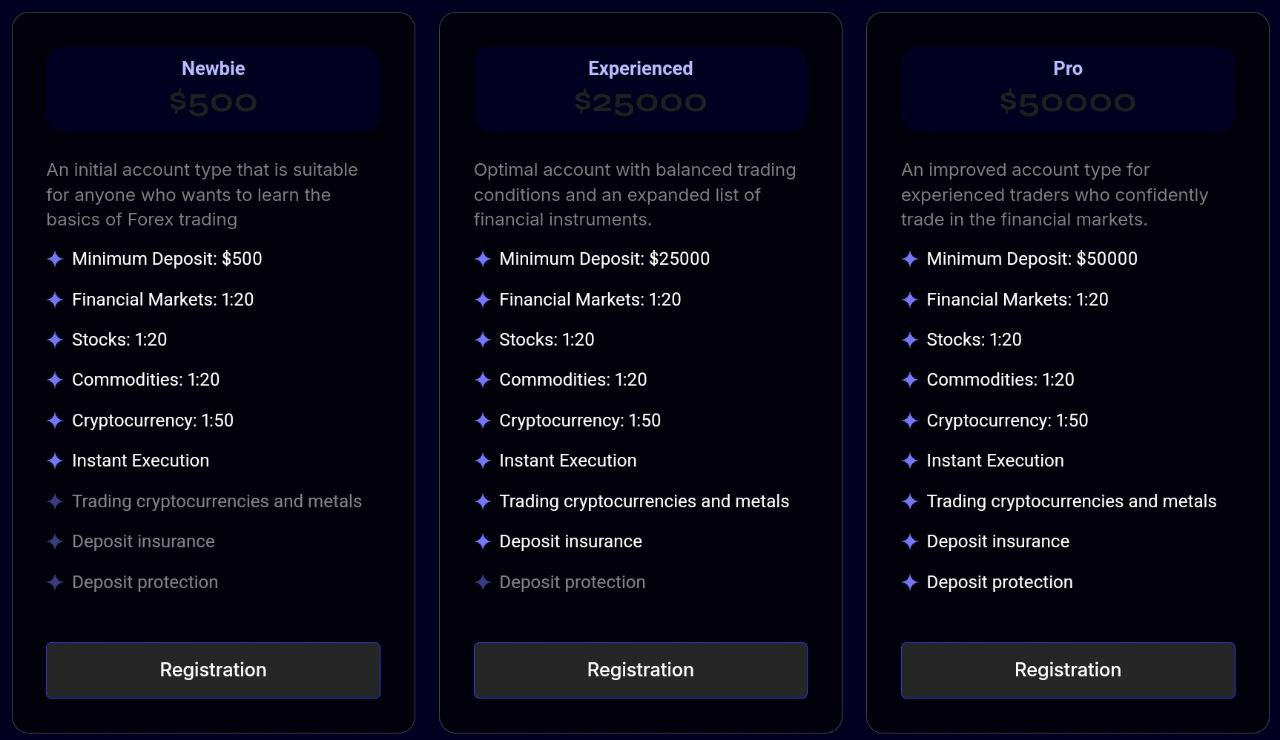This screenshot has height=740, width=1280.
Task: Click the star beside Newbie's Financial Markets: 1:20
Action: coord(55,300)
